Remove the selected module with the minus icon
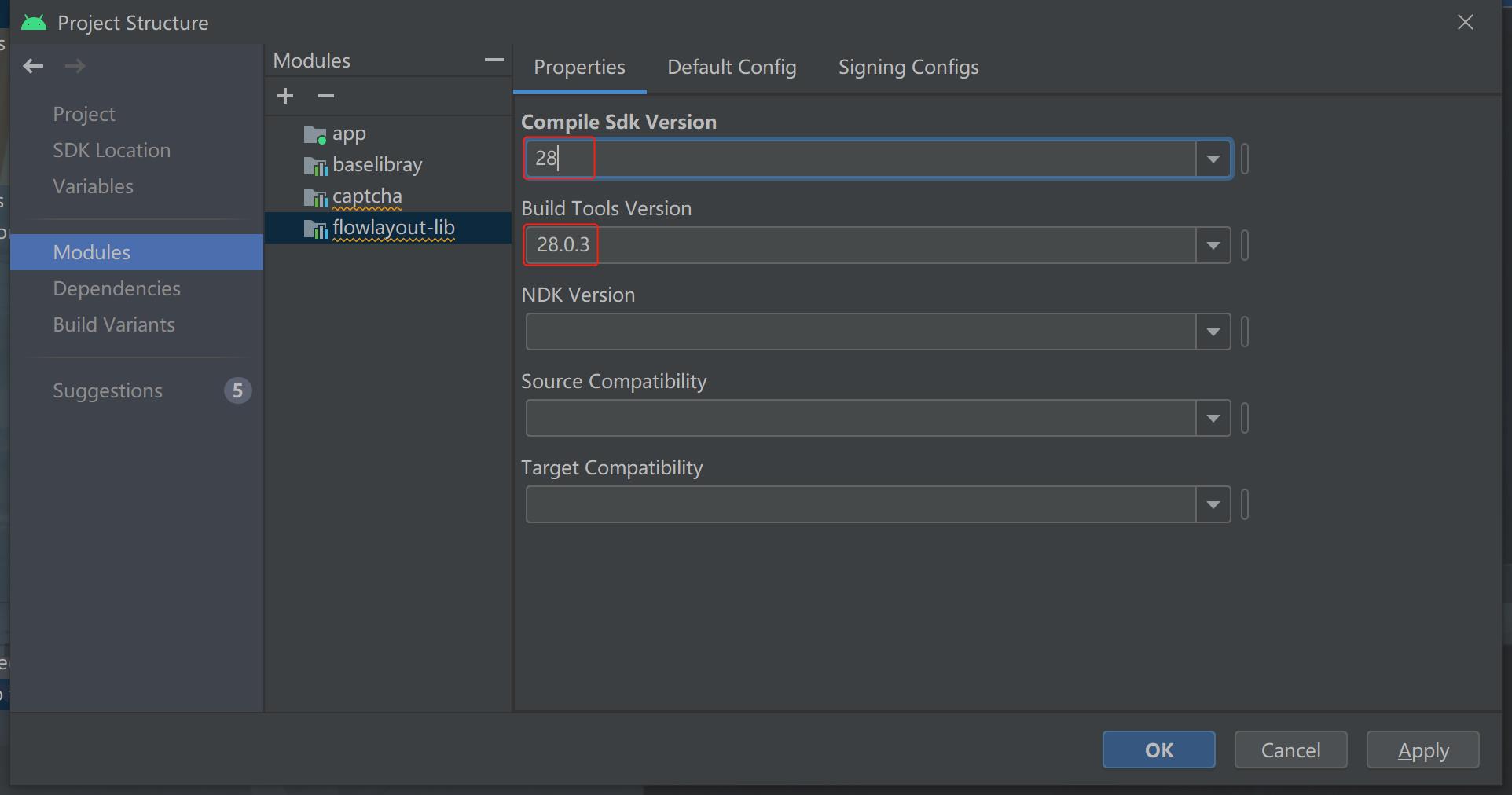 (326, 96)
